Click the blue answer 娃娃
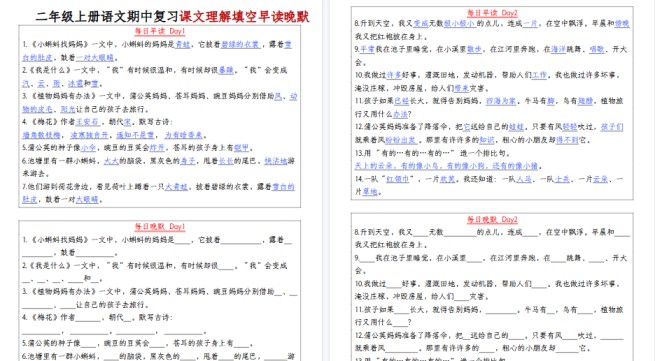 516,127
